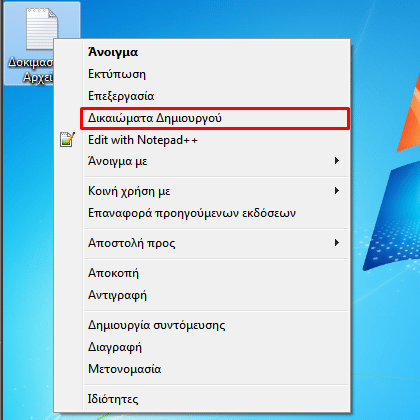Click Κοινή χρήση με menu item
This screenshot has height=420, width=420.
click(129, 191)
